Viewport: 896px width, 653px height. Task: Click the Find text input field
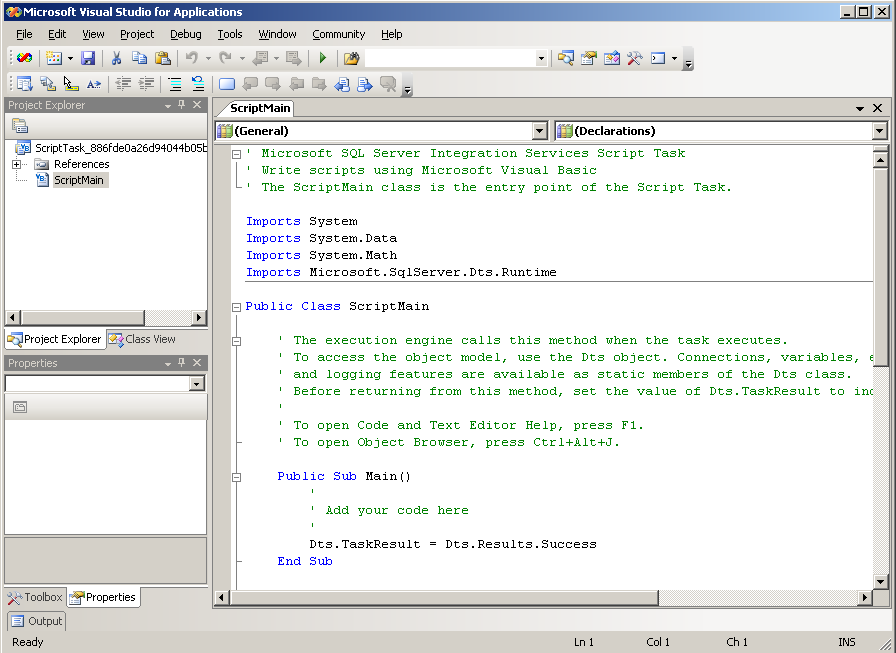point(450,58)
